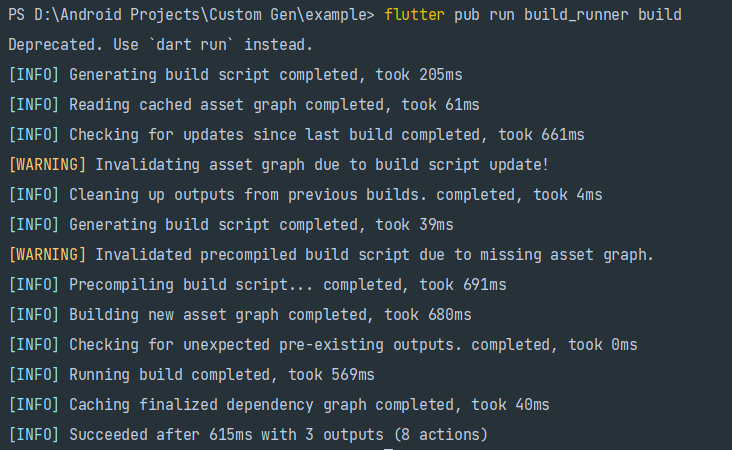
Task: Click 'Caching finalized dependency graph' line
Action: [279, 405]
